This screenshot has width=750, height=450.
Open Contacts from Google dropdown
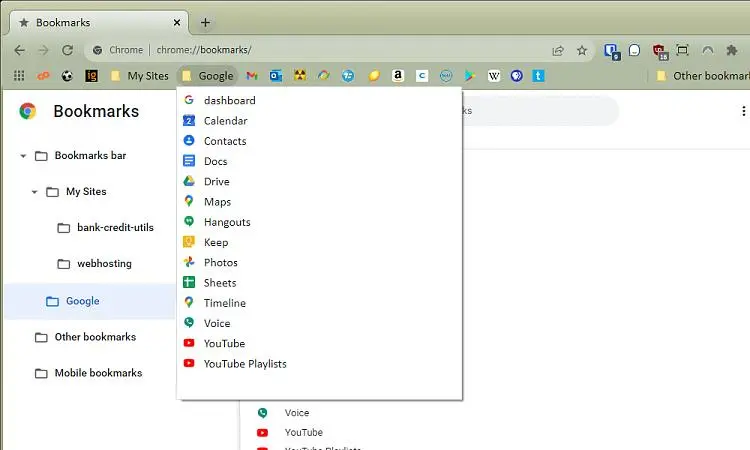point(319,141)
